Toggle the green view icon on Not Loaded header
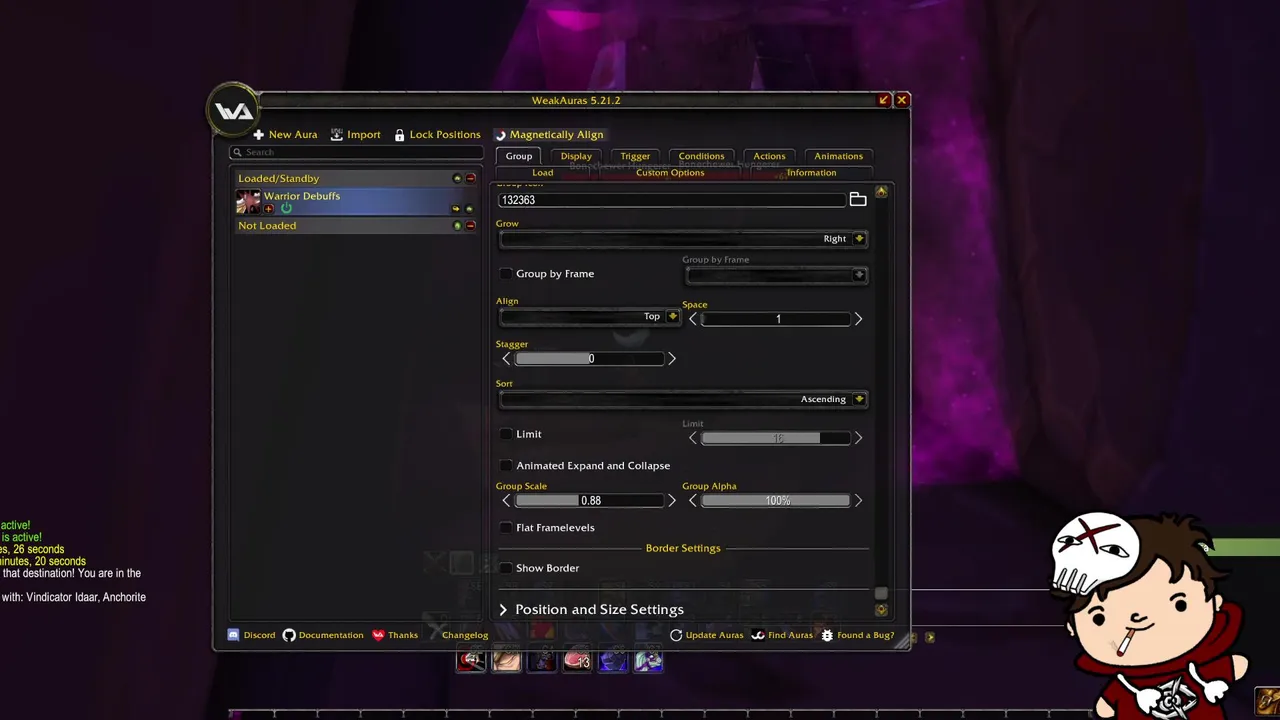This screenshot has height=720, width=1280. [x=457, y=225]
